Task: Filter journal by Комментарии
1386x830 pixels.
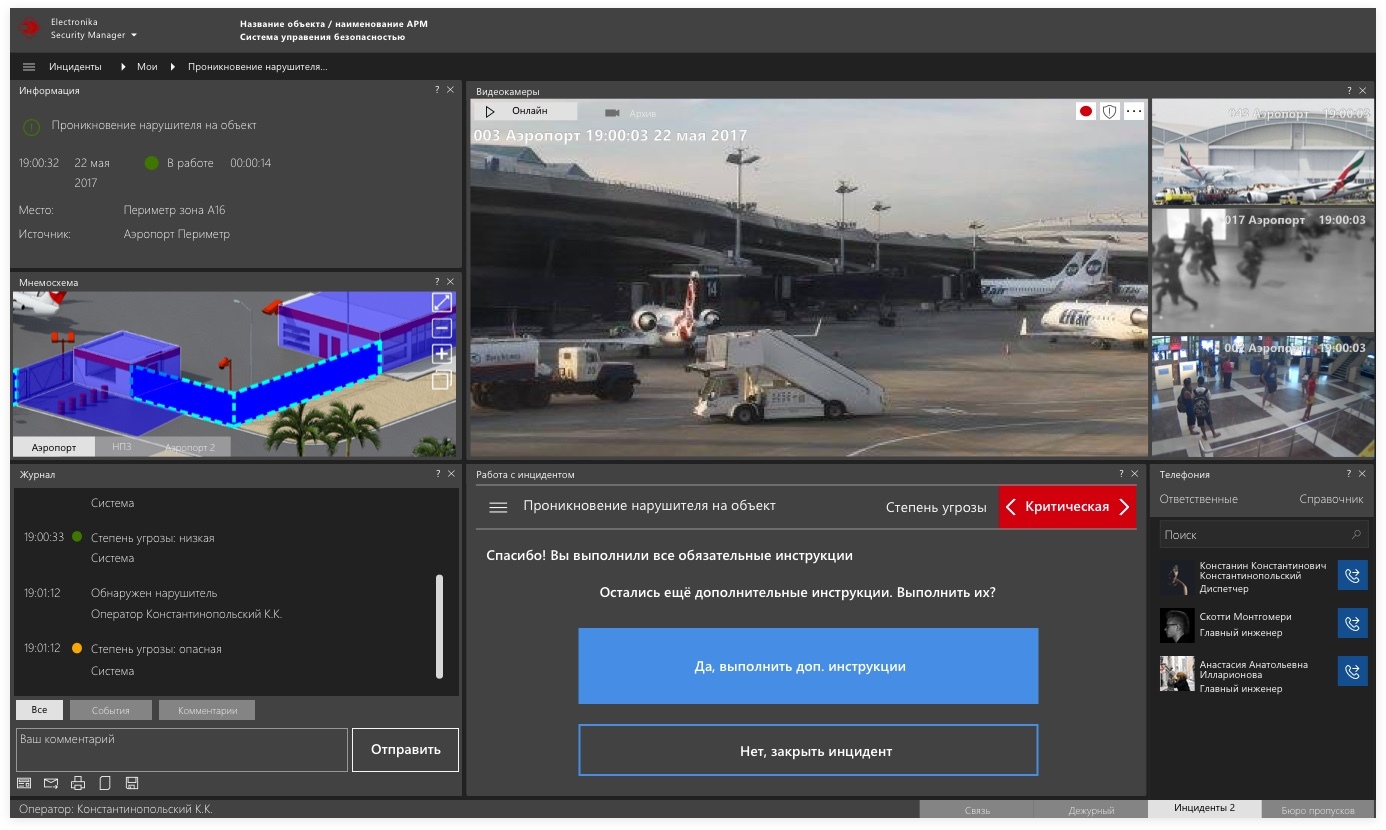Action: [x=207, y=710]
